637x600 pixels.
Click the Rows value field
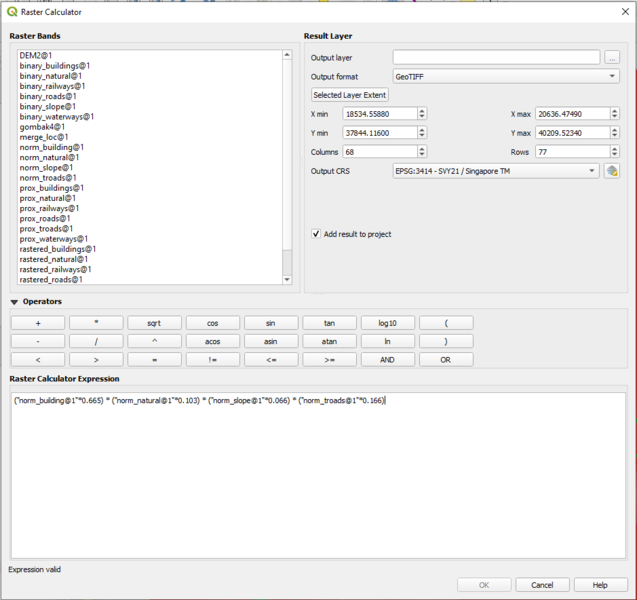coord(572,152)
